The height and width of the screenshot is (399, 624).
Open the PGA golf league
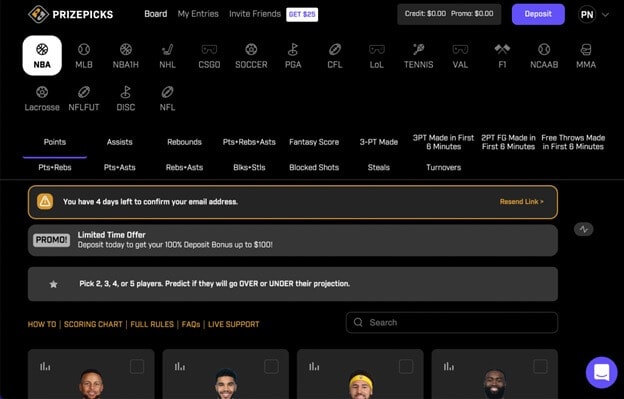(293, 56)
